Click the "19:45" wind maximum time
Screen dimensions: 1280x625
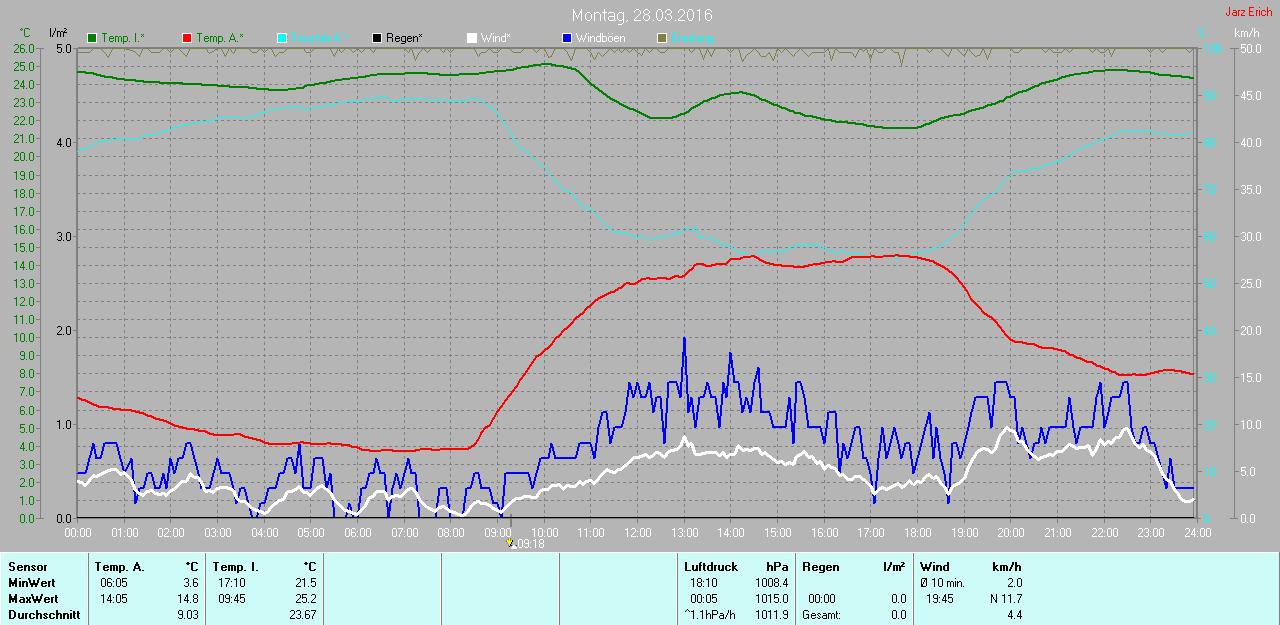(941, 599)
